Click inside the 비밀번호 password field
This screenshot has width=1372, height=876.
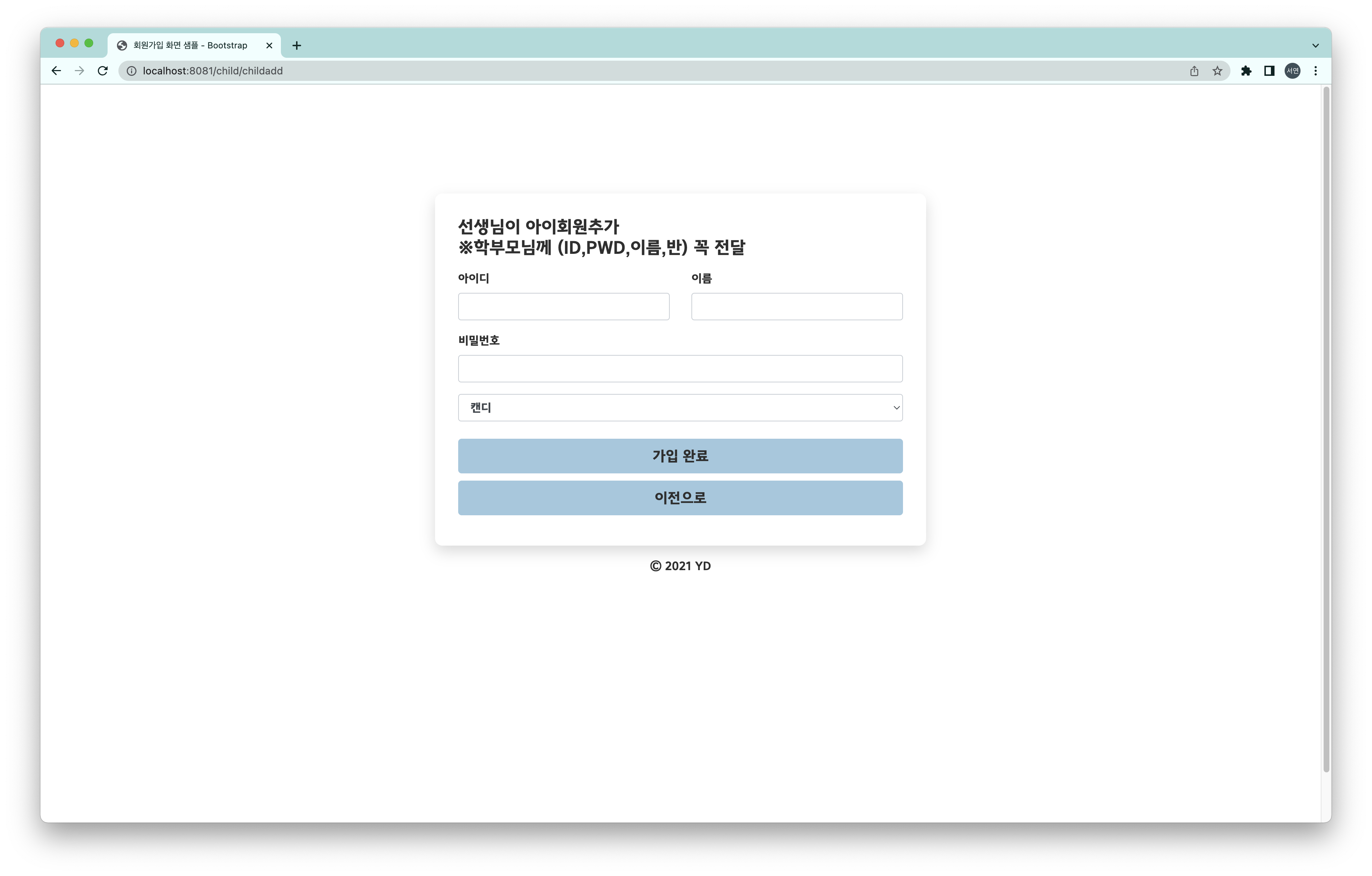[x=680, y=368]
